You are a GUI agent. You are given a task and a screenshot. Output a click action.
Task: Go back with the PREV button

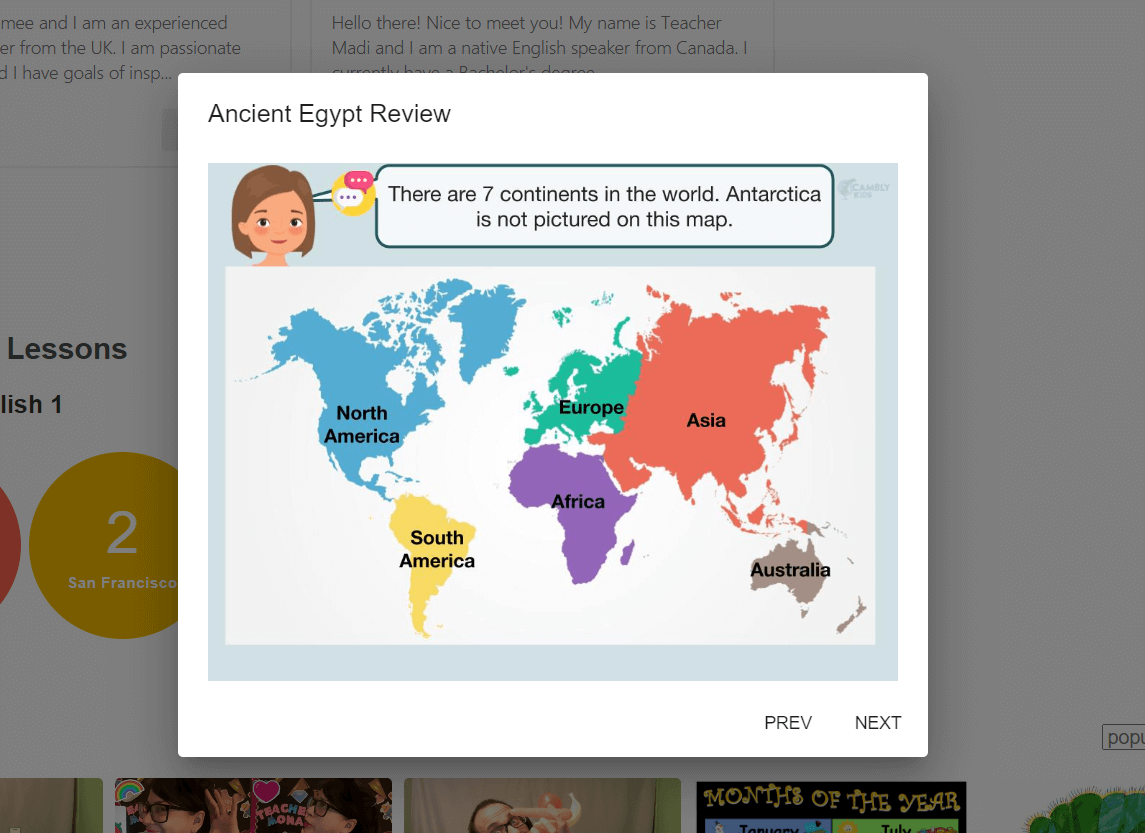[788, 723]
